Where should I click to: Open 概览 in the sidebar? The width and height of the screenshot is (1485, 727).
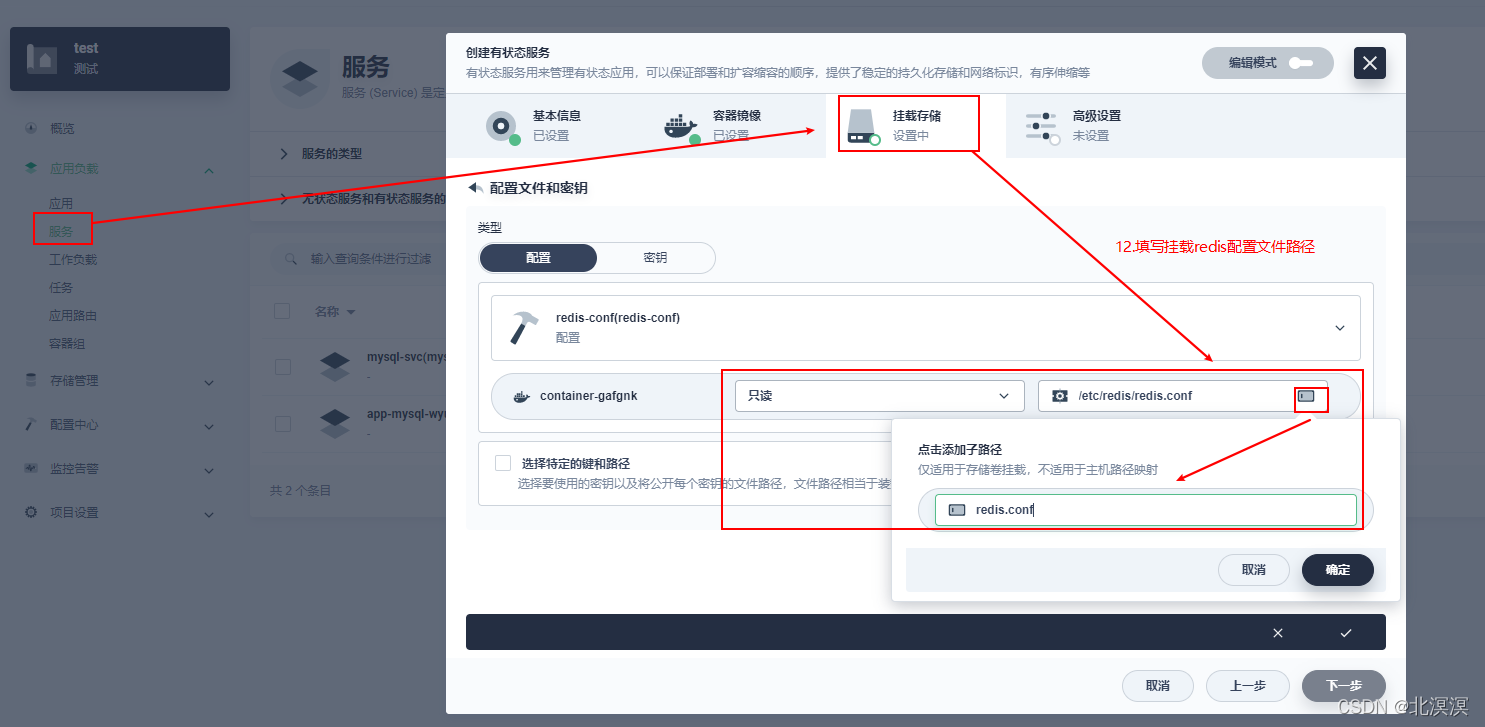62,128
